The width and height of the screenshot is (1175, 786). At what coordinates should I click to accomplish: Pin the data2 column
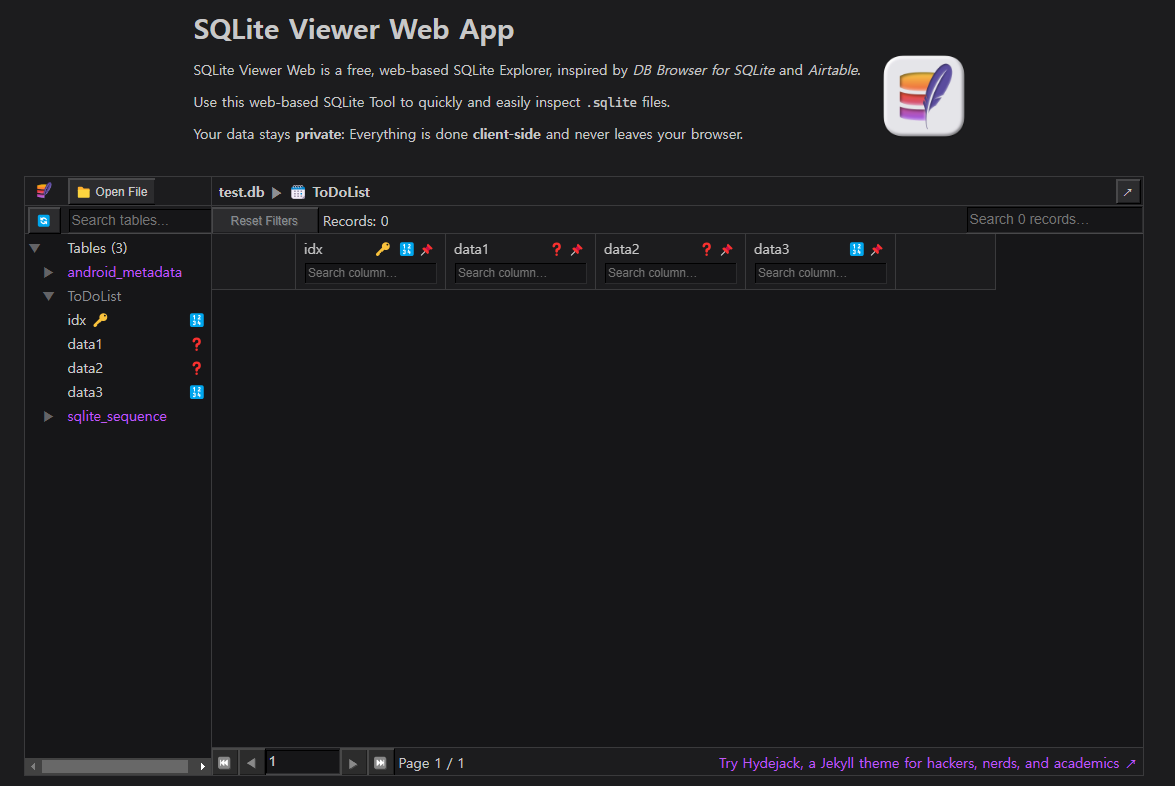pyautogui.click(x=726, y=250)
